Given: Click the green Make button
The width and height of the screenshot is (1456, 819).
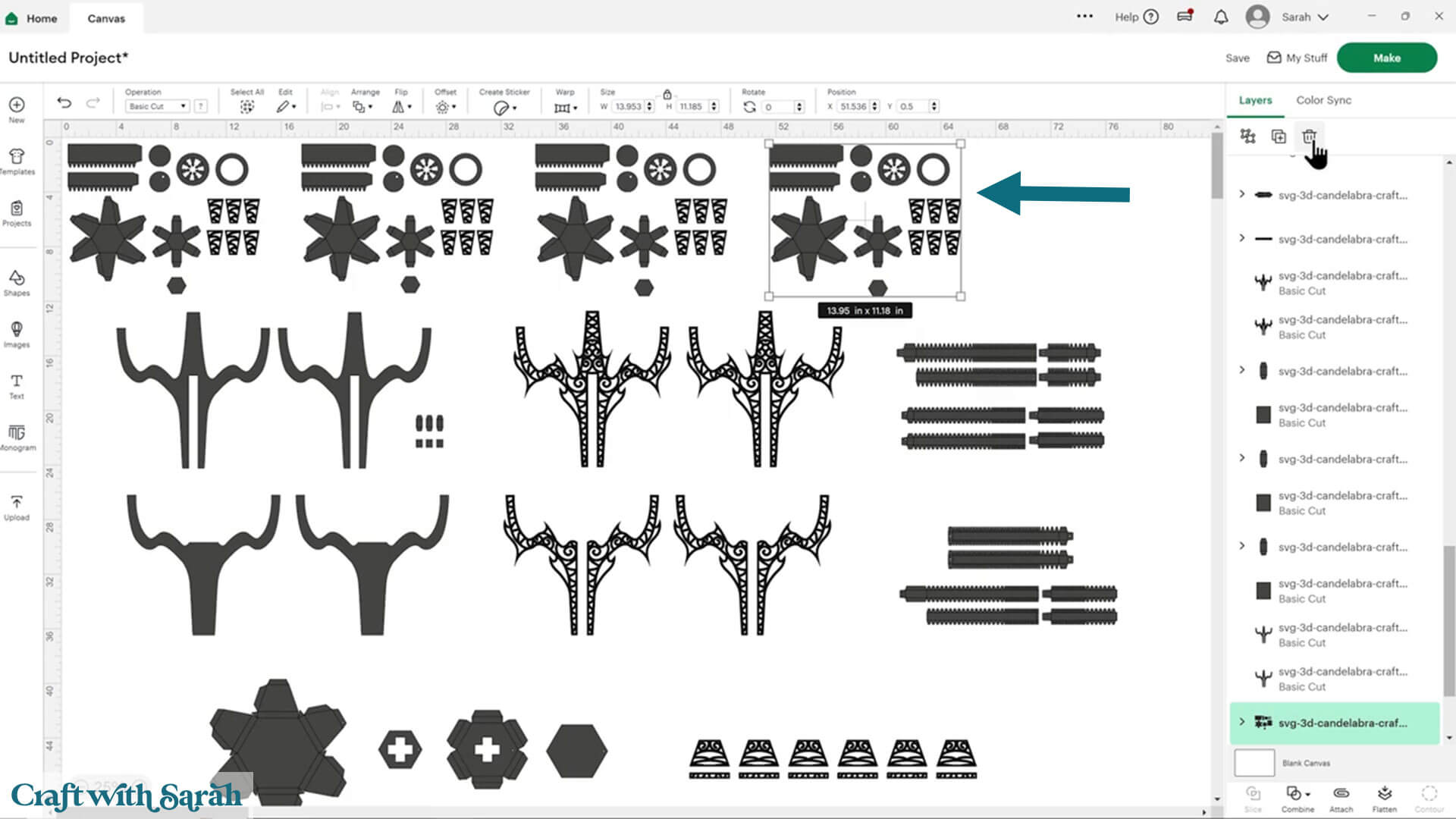Looking at the screenshot, I should coord(1386,58).
